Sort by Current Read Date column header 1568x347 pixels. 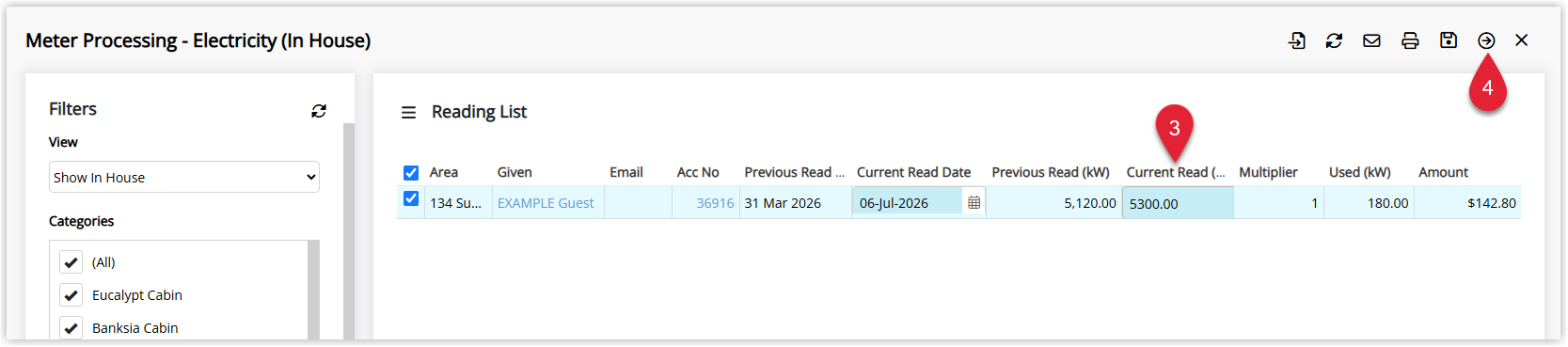coord(913,172)
